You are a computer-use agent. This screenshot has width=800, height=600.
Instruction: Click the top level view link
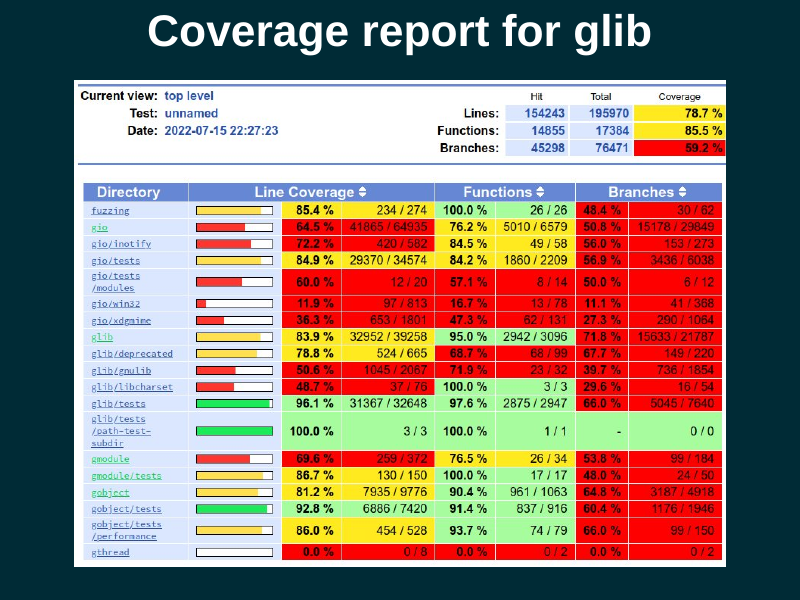click(189, 96)
